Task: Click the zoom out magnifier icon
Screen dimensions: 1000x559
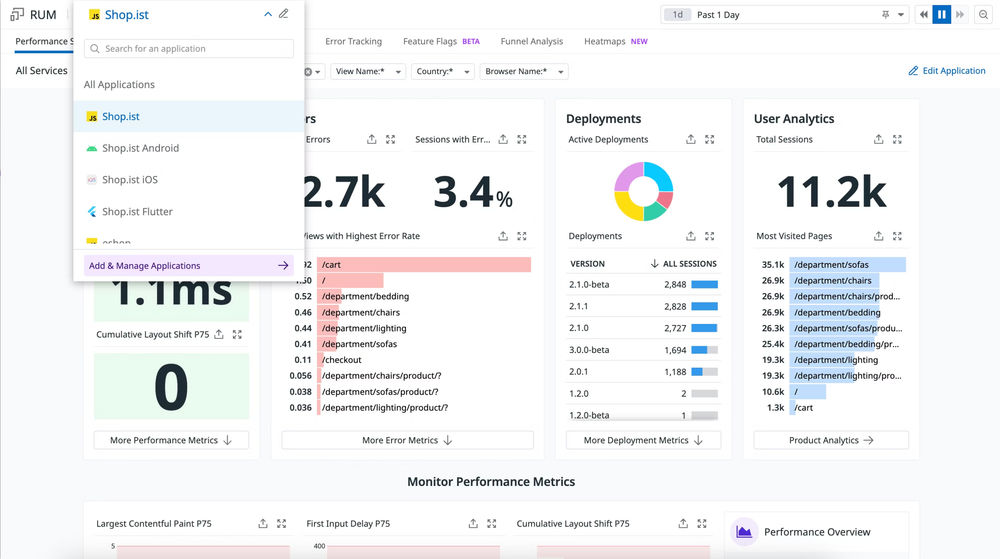Action: (x=983, y=15)
